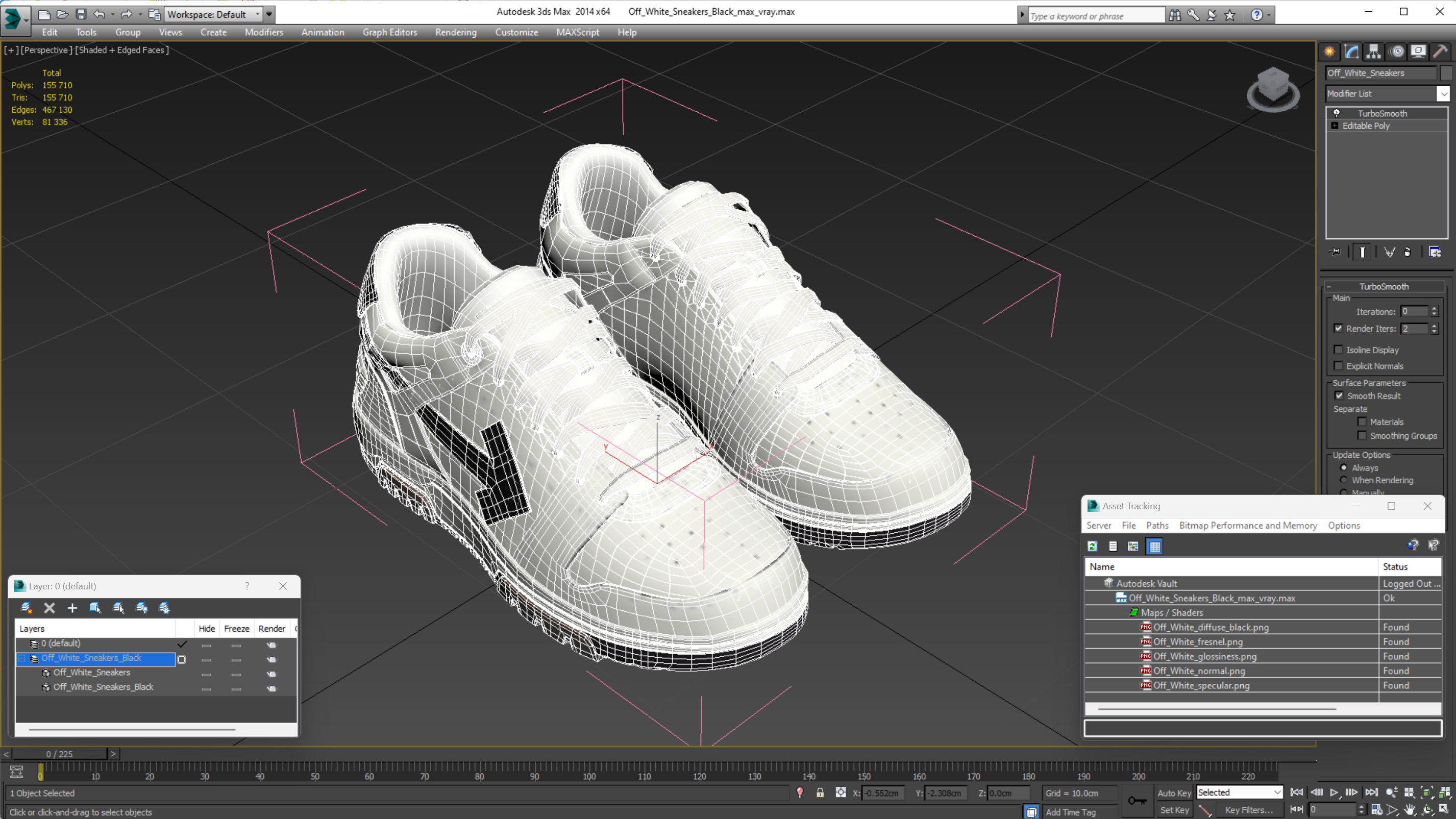Screen dimensions: 1456x819
Task: Check Separate by Smoothing Groups
Action: pos(1362,435)
